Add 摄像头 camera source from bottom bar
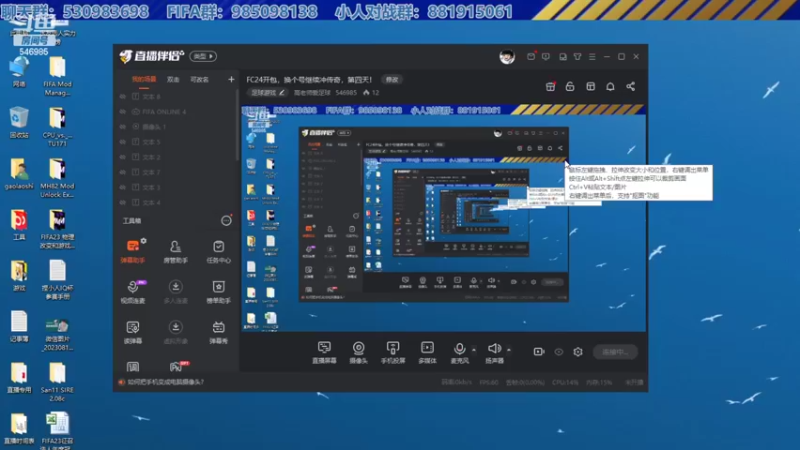 point(359,352)
